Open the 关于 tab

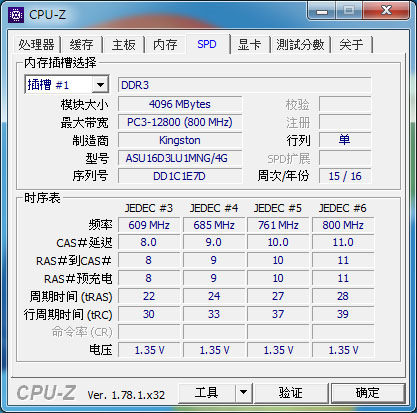(x=351, y=44)
